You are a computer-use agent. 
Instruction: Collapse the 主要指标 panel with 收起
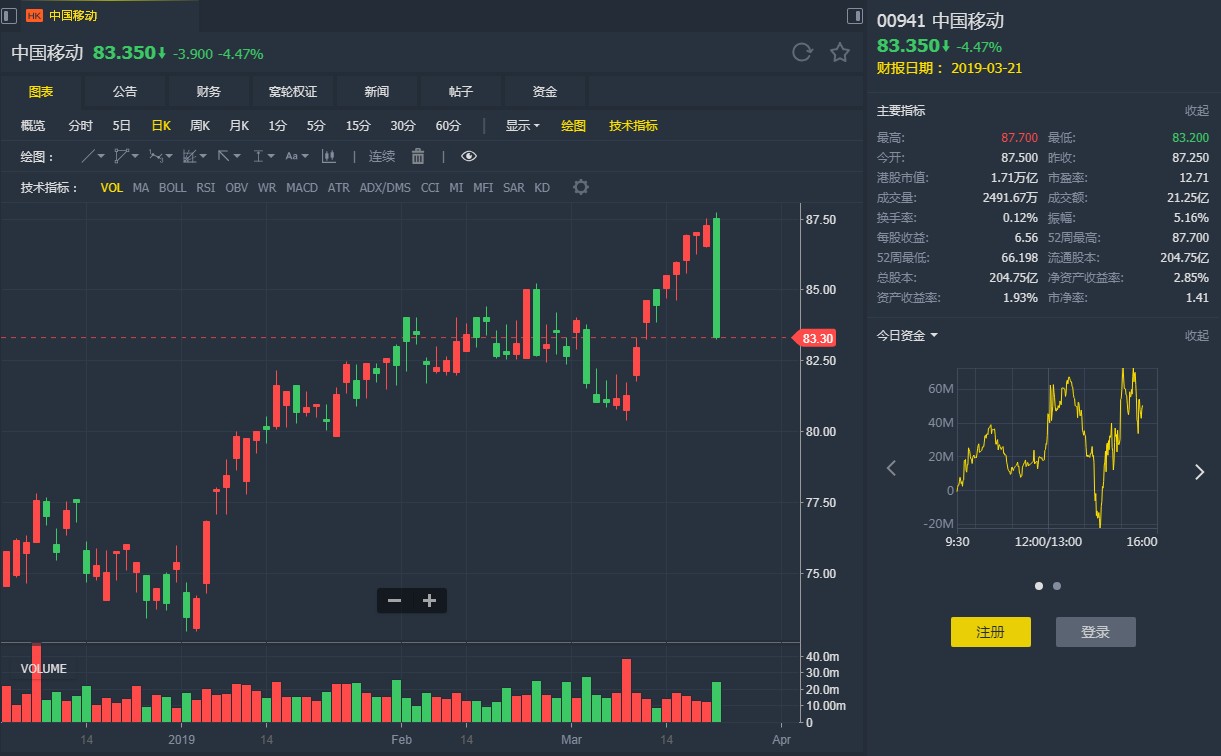[x=1196, y=110]
